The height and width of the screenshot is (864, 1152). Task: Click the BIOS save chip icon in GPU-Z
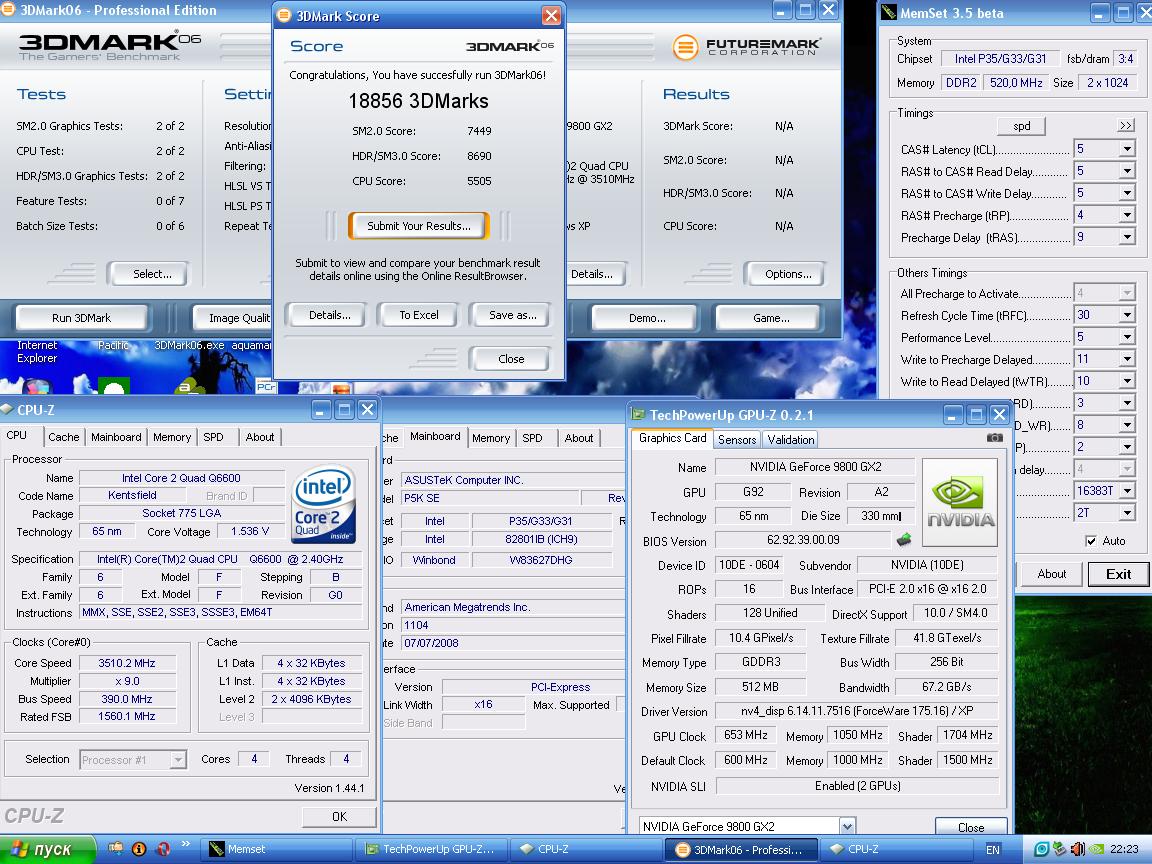(x=904, y=540)
